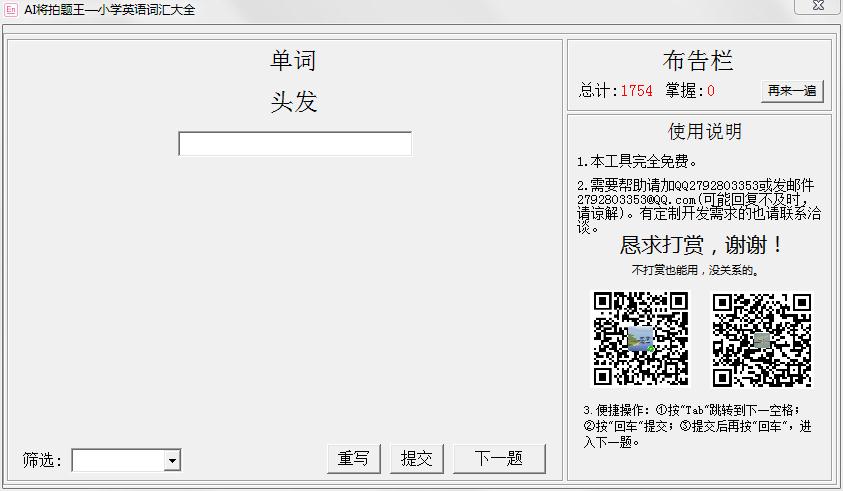The width and height of the screenshot is (843, 491).
Task: Click the 总计: label
Action: pos(598,90)
